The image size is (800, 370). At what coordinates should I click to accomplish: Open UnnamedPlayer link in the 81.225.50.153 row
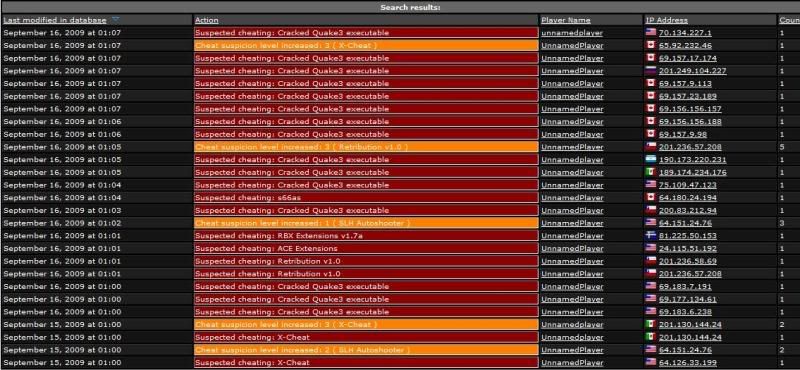tap(572, 236)
